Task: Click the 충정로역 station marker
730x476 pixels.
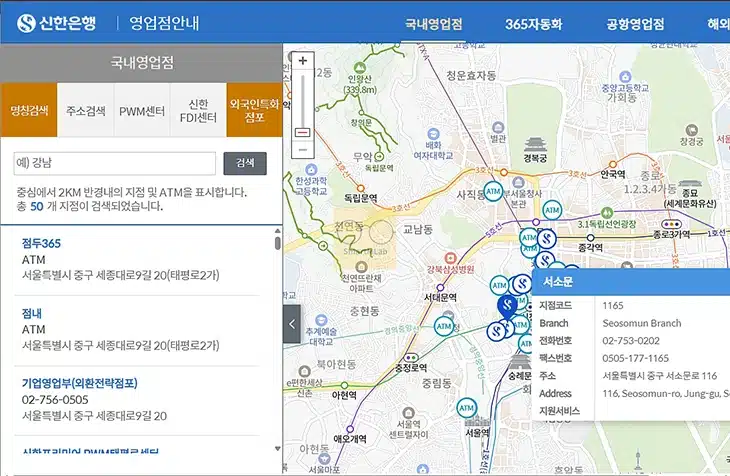Action: point(411,358)
